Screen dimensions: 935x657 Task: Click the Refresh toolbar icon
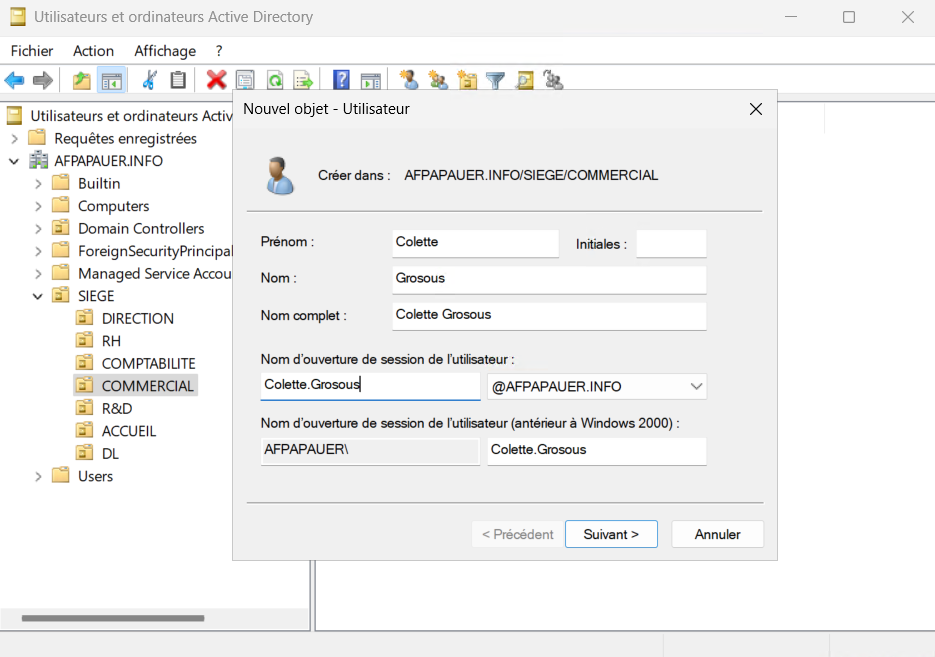274,80
